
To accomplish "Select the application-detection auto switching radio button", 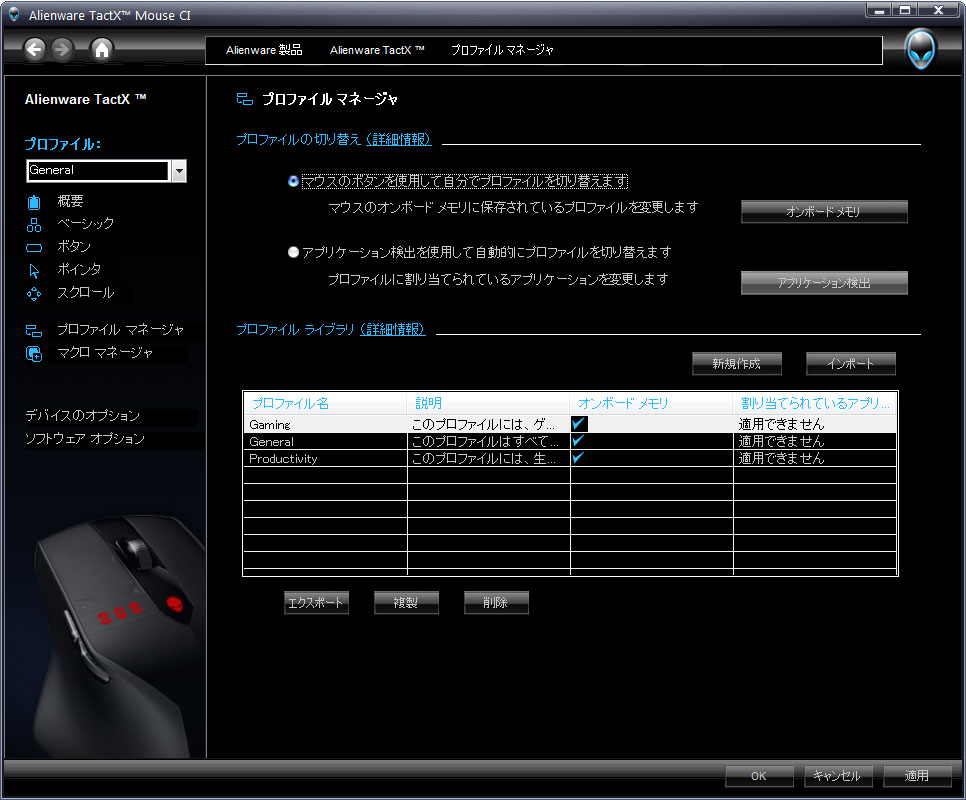I will [293, 252].
